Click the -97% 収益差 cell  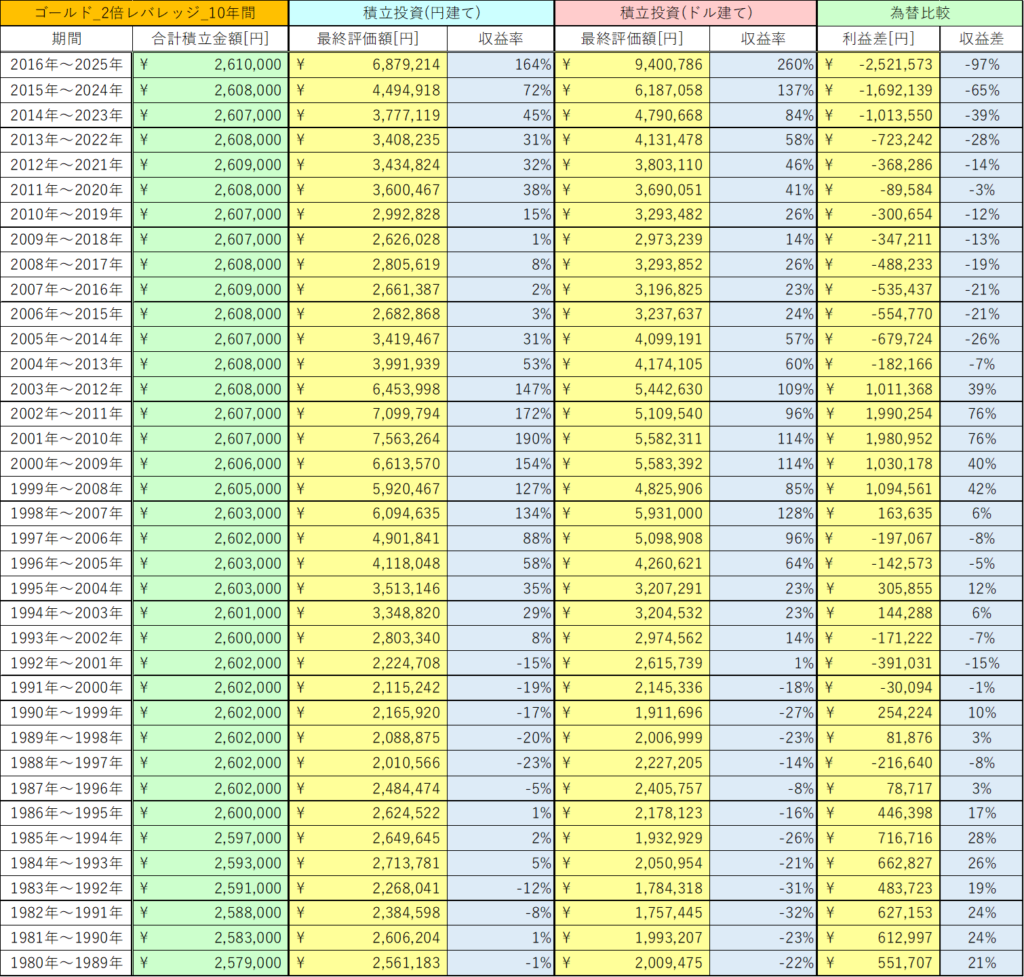(x=981, y=65)
